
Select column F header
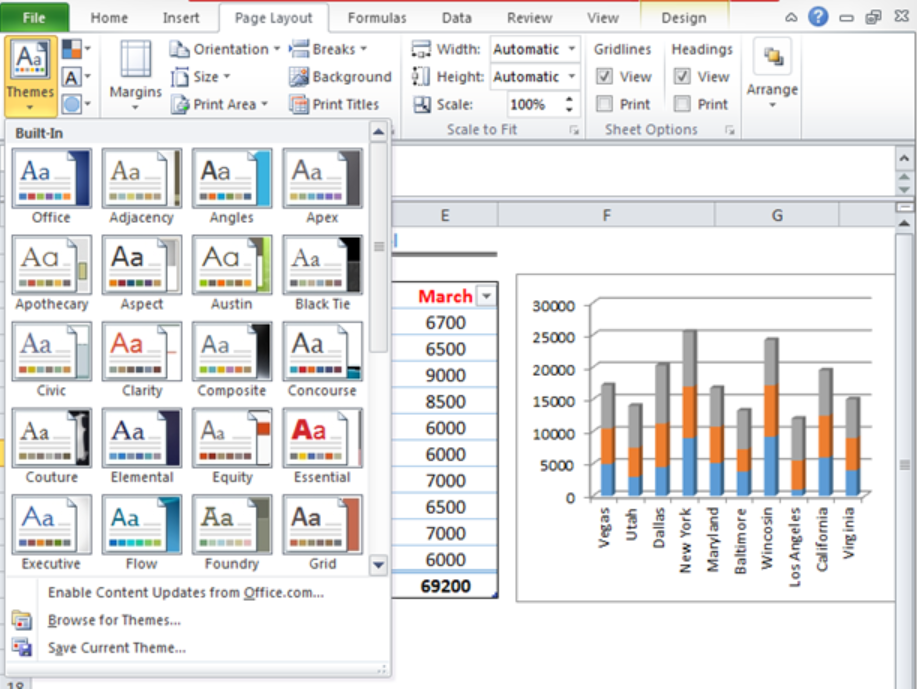606,216
